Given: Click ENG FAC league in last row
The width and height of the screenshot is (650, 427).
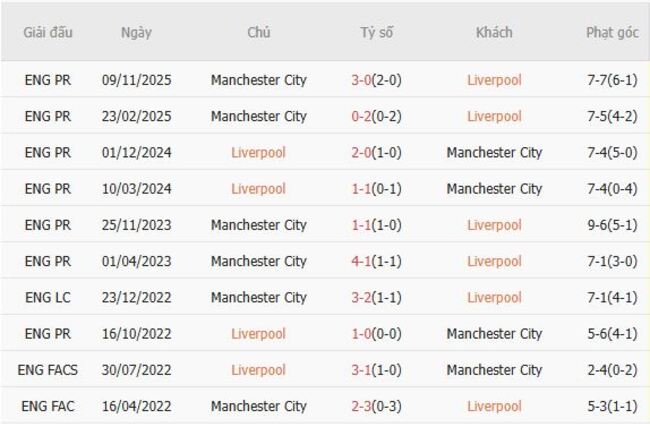Looking at the screenshot, I should pos(47,406).
